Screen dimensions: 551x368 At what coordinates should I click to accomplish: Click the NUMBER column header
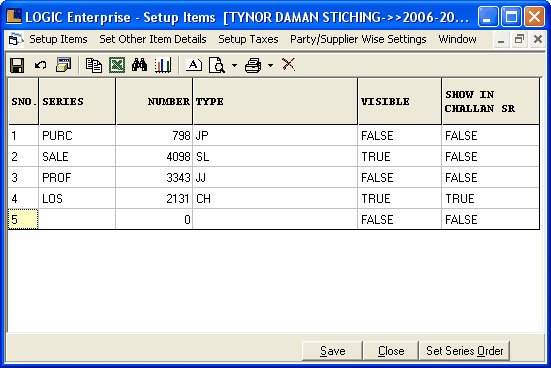(x=154, y=101)
